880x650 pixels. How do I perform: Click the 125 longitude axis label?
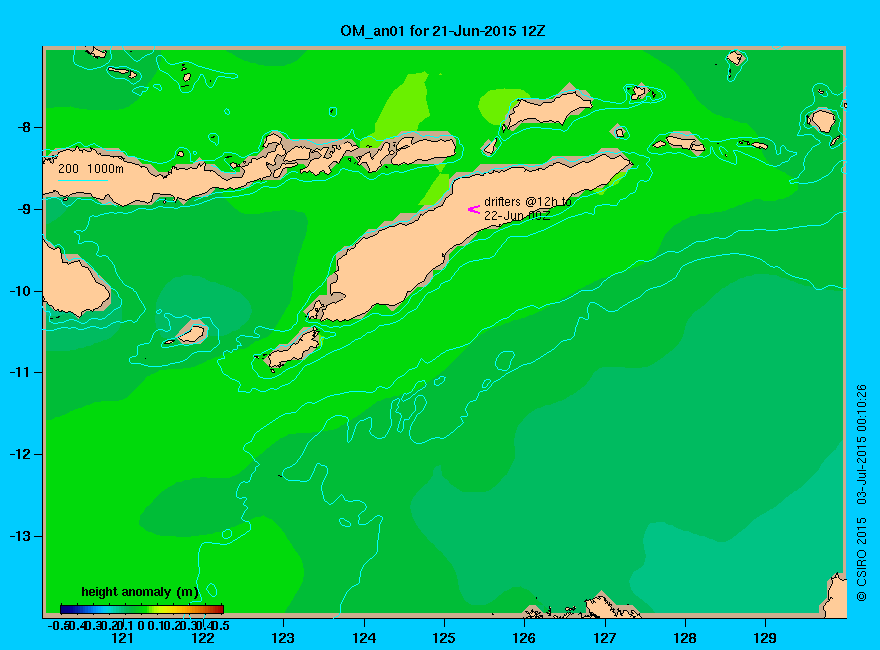pos(444,638)
